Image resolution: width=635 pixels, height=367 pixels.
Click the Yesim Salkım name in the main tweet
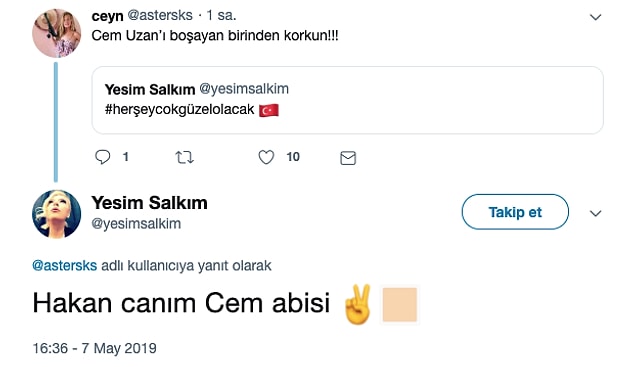tap(149, 203)
